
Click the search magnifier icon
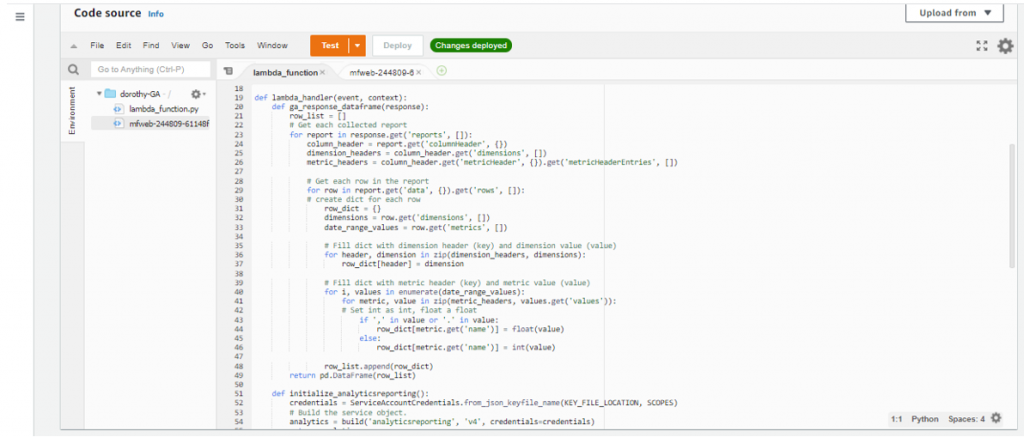[x=74, y=69]
